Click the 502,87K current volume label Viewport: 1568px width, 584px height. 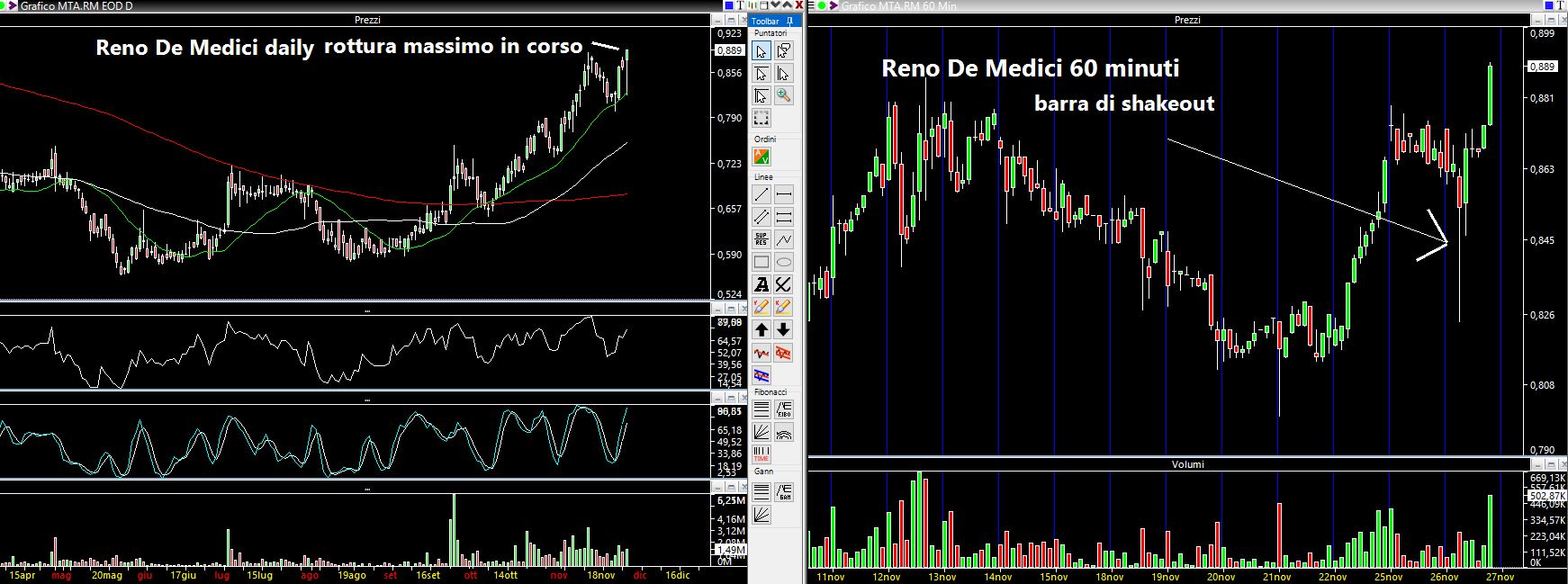coord(1547,496)
